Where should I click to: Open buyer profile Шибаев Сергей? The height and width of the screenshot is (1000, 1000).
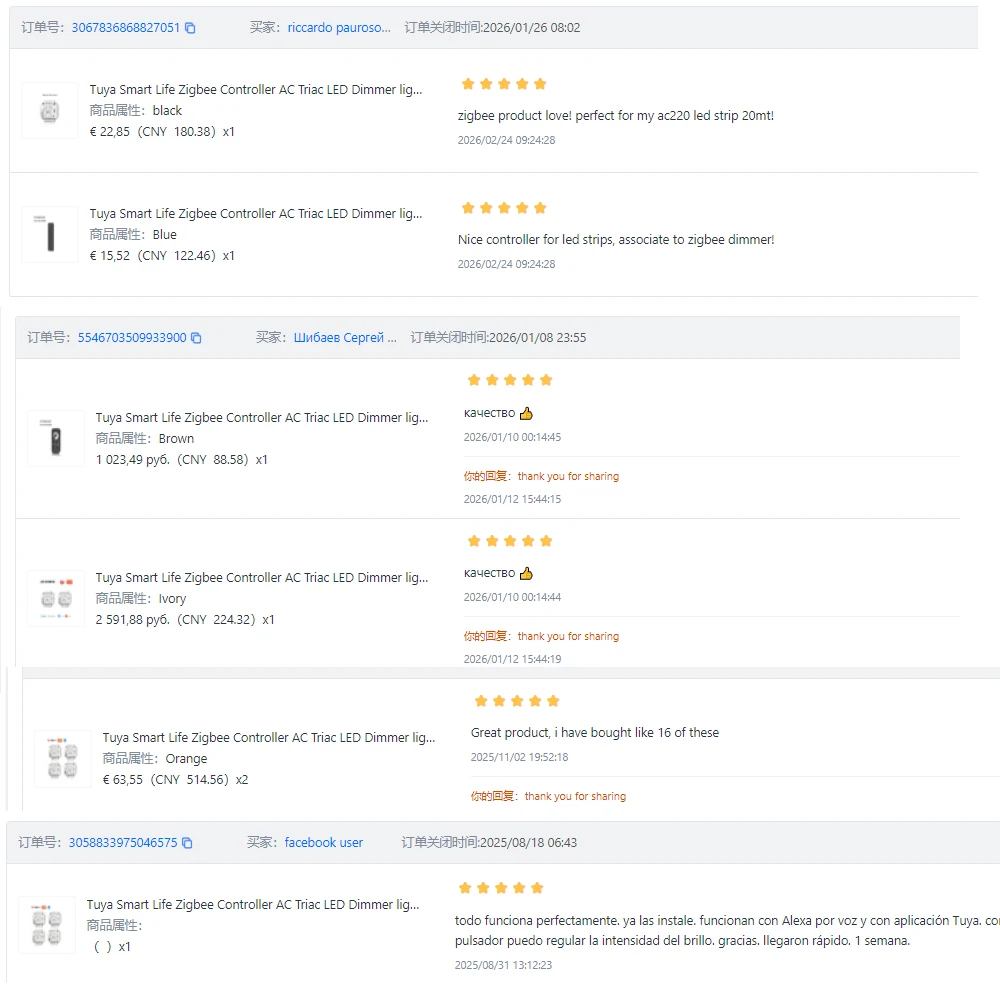coord(345,337)
